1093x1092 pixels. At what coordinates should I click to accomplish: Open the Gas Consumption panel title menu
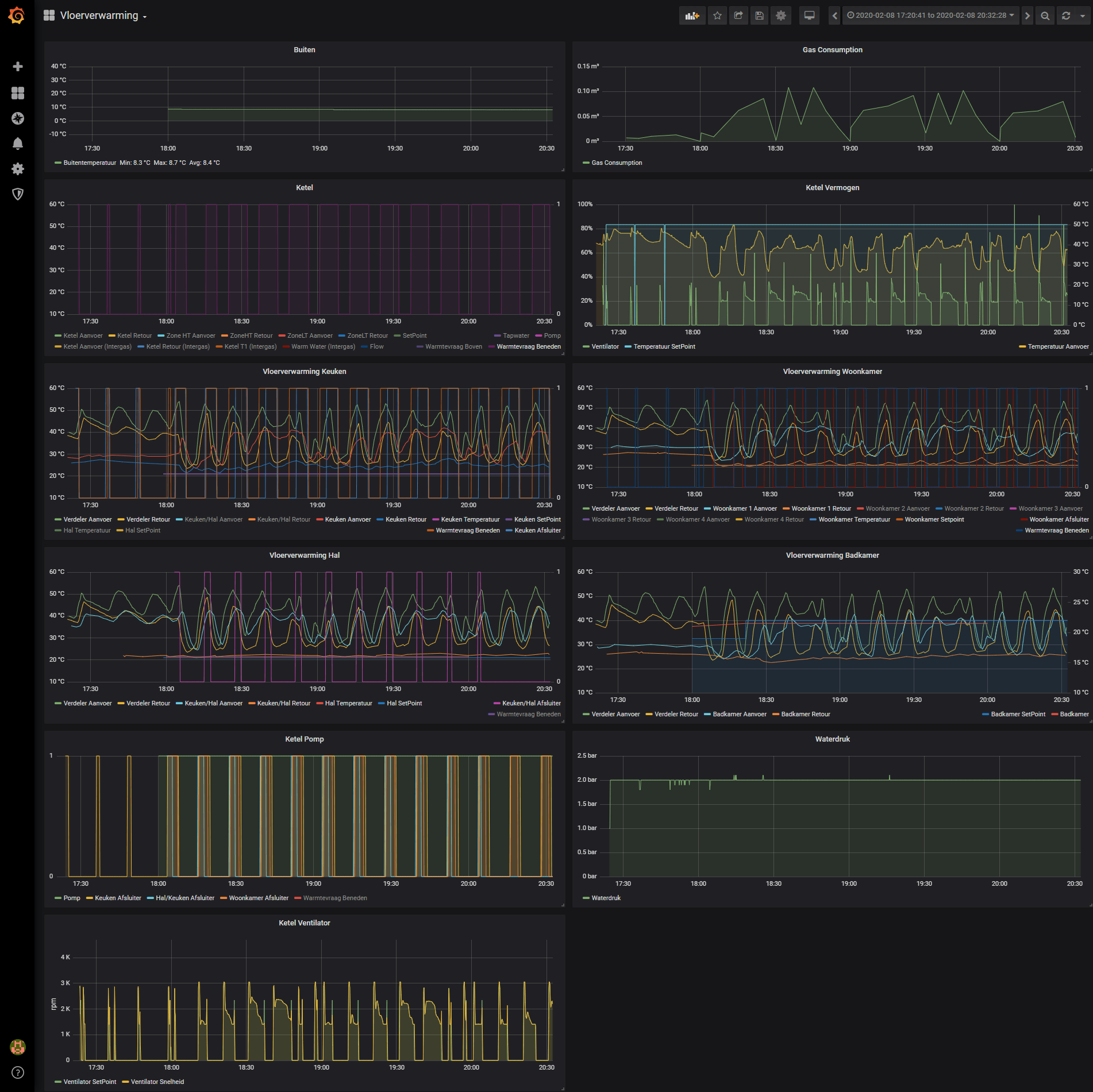pyautogui.click(x=832, y=50)
